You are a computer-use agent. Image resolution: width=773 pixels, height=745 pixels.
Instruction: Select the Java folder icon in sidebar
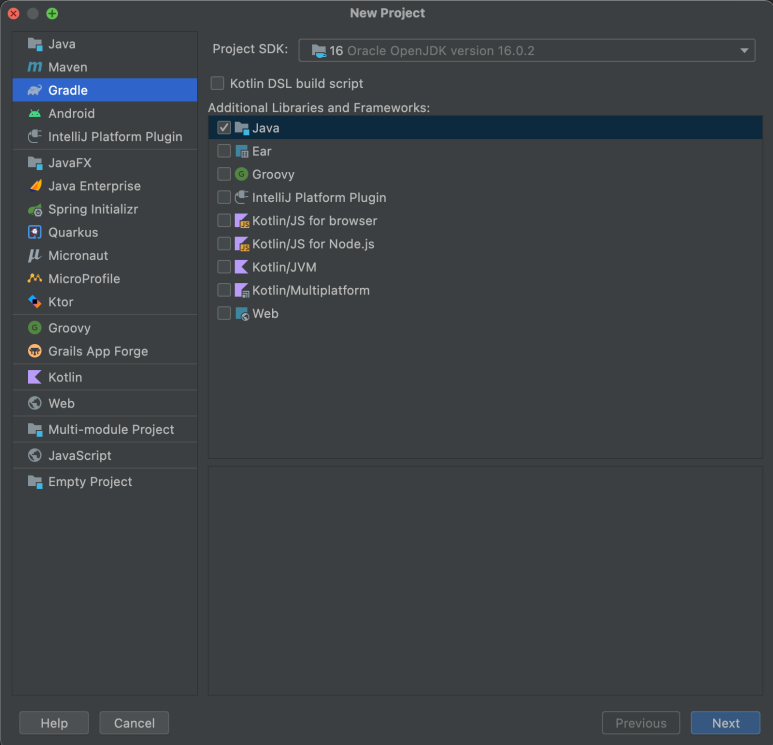coord(35,44)
